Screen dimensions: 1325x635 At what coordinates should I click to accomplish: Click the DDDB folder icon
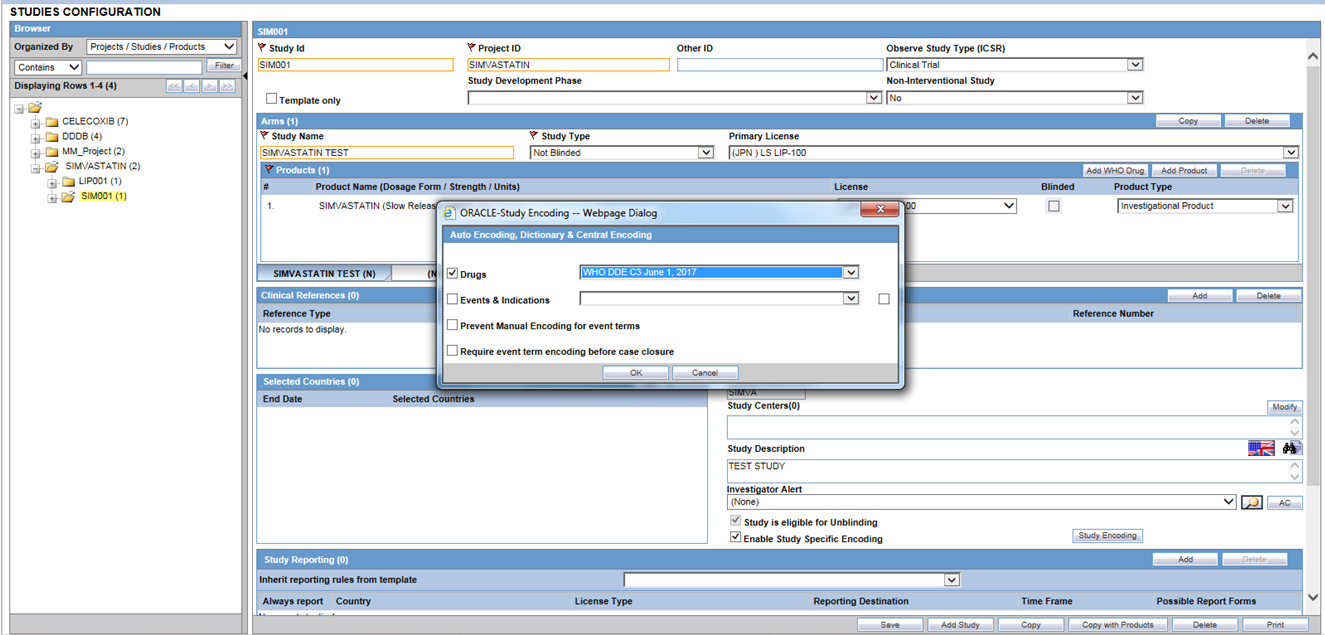52,137
